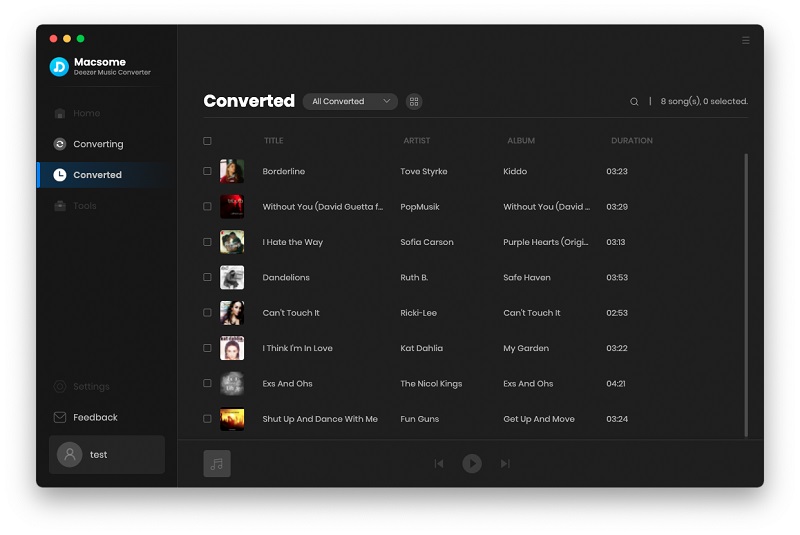800x535 pixels.
Task: Click the Dandelions song title
Action: tap(286, 277)
